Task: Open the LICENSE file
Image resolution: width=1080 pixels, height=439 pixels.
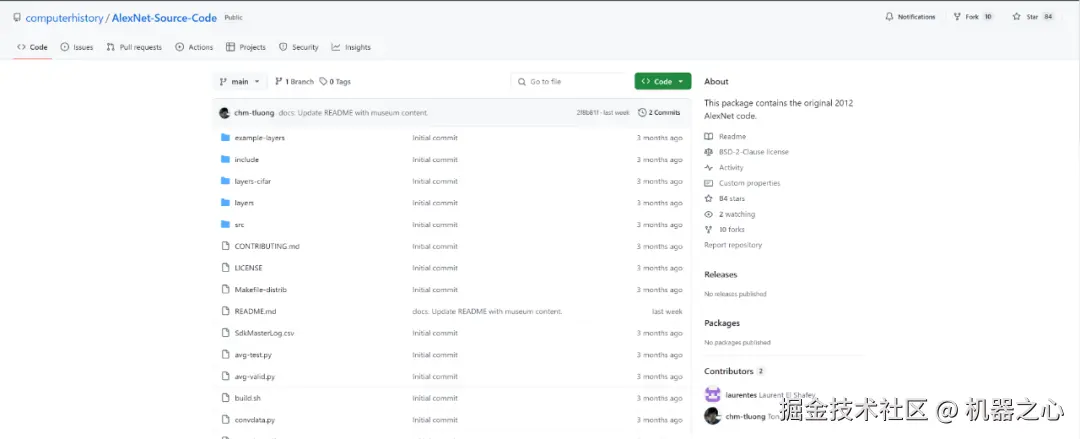Action: (249, 268)
